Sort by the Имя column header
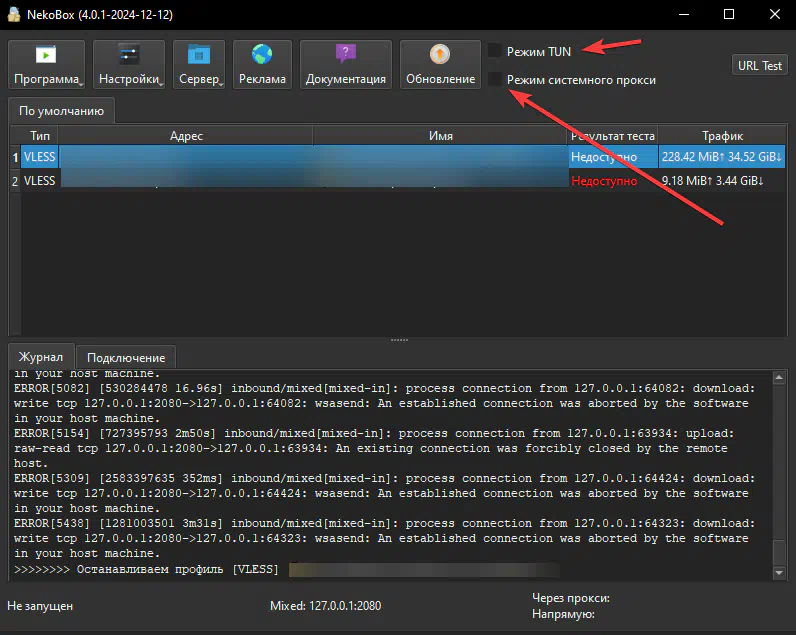Viewport: 796px width, 635px height. pos(440,136)
